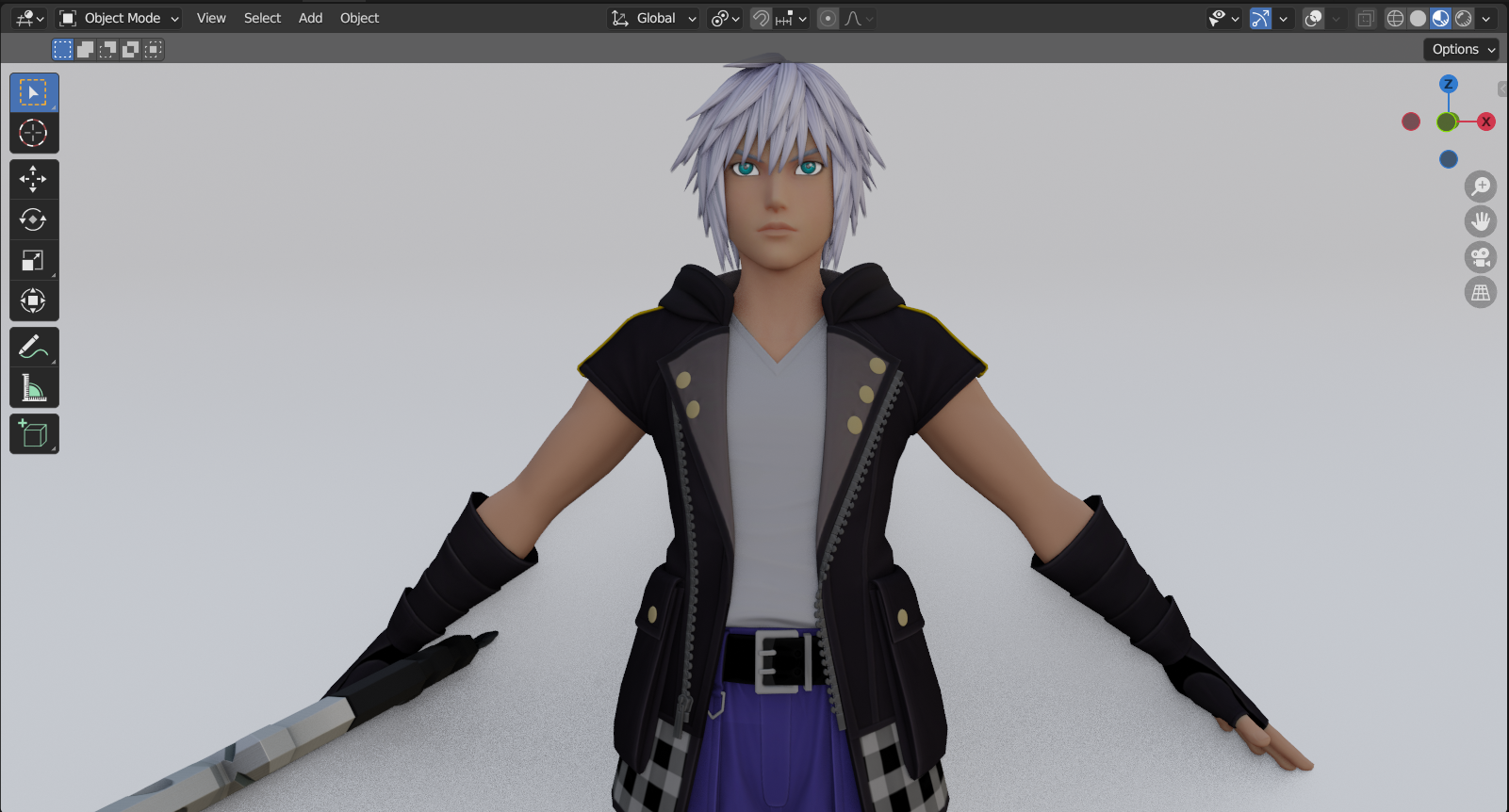Select the Annotate pencil tool
The height and width of the screenshot is (812, 1509).
pyautogui.click(x=34, y=347)
